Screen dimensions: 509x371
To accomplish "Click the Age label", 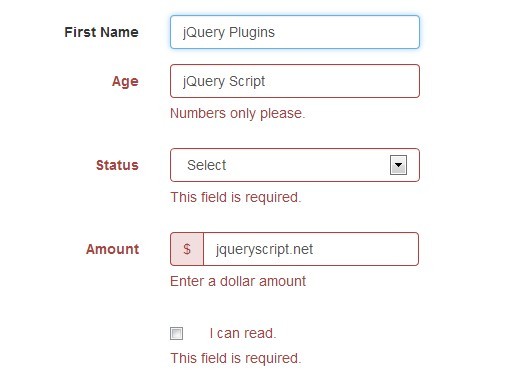I will pos(125,82).
